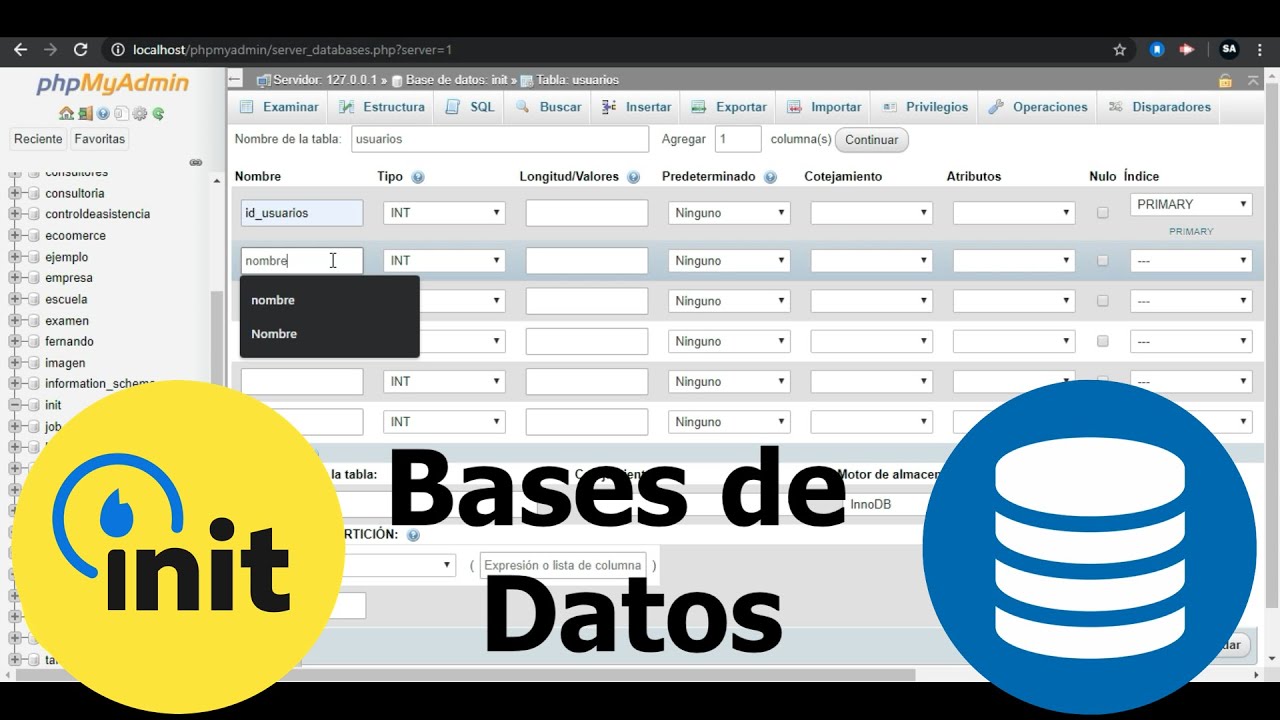Click the red browser extension icon
Viewport: 1280px width, 720px height.
click(x=1187, y=49)
